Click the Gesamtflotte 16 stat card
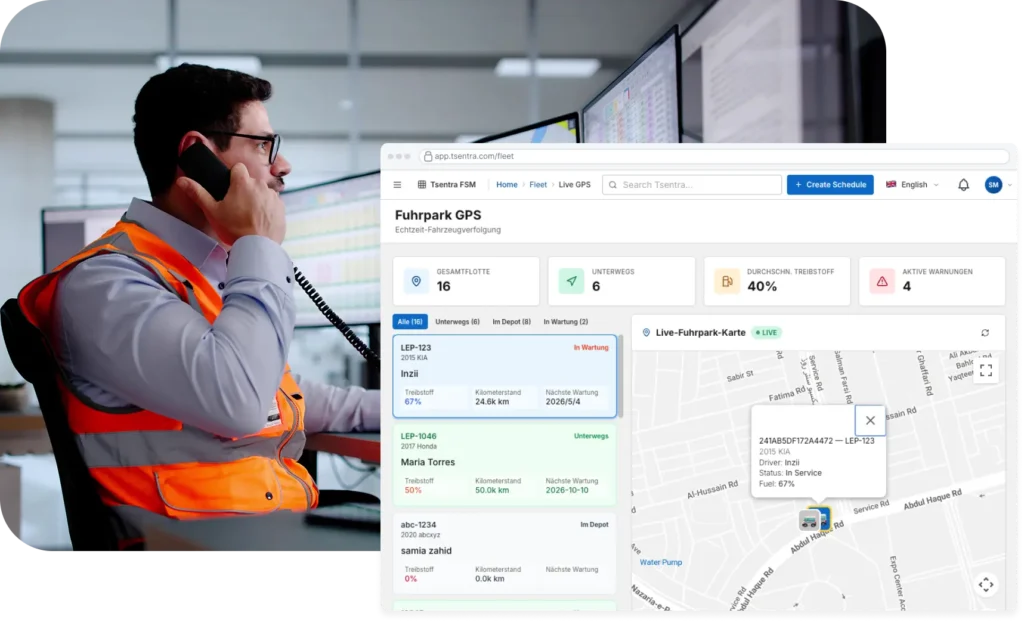This screenshot has width=1024, height=622. pos(466,281)
